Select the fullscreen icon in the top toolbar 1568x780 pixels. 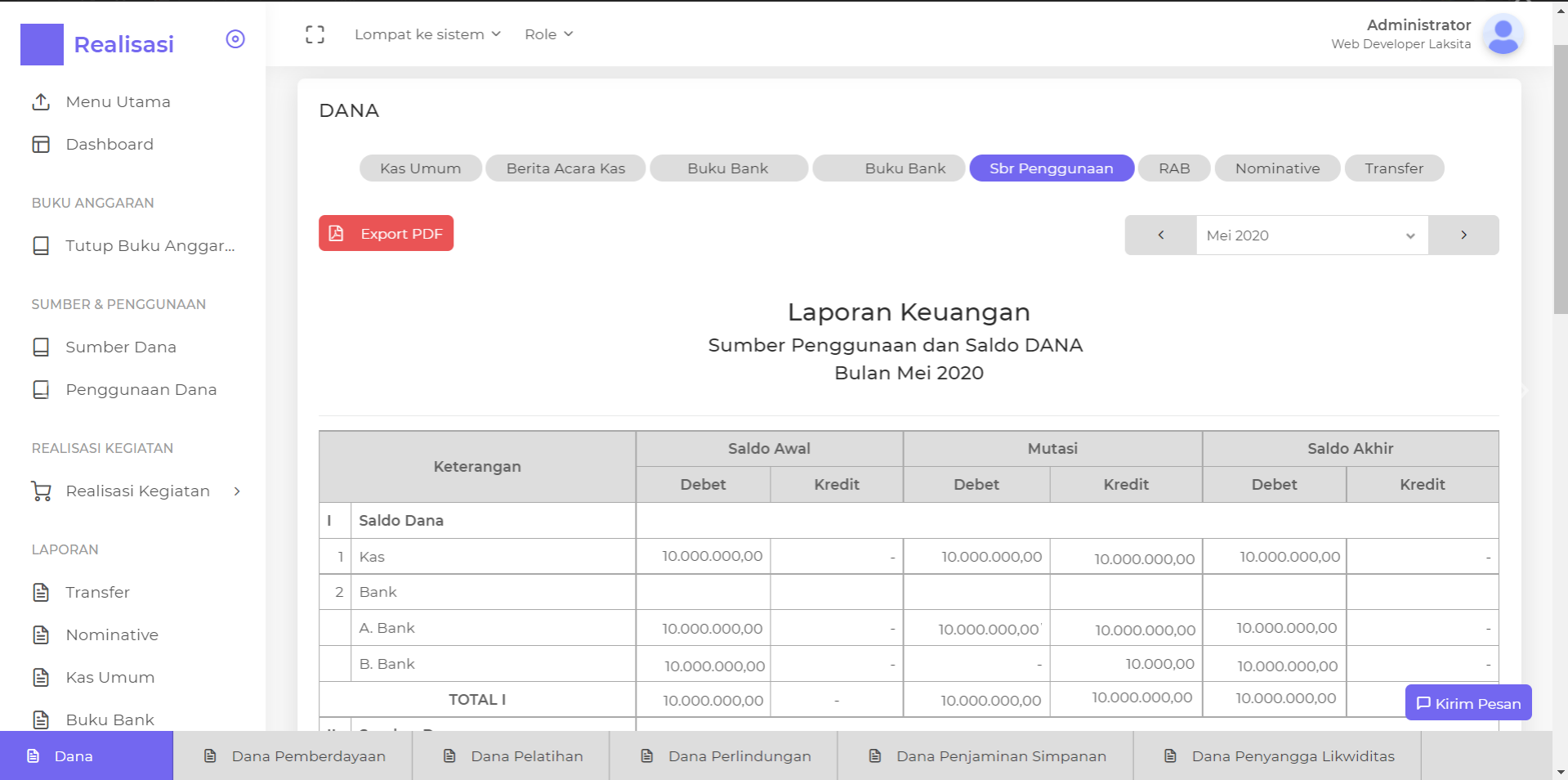tap(315, 34)
